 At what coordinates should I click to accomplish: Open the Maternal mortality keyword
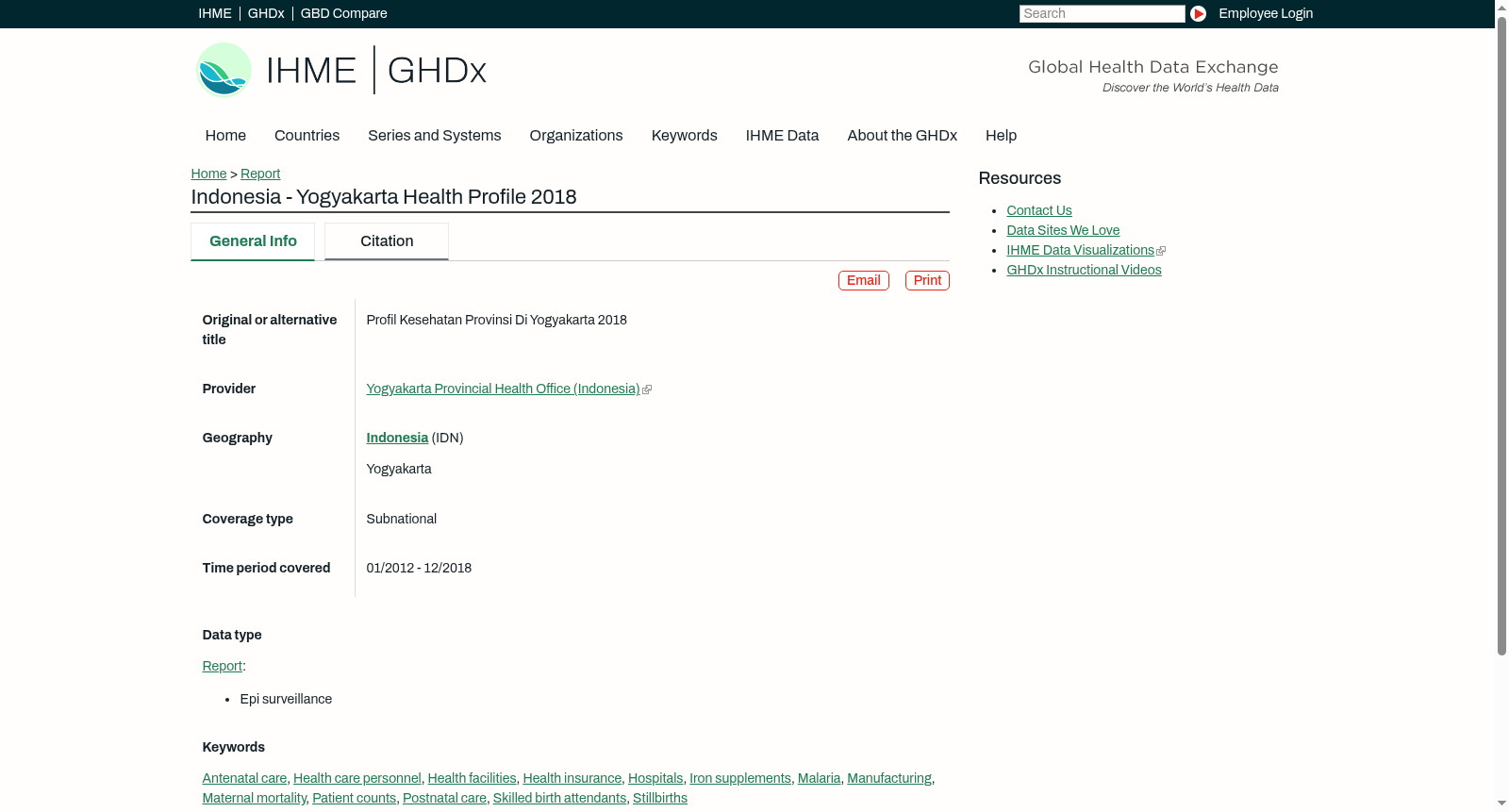(x=255, y=798)
